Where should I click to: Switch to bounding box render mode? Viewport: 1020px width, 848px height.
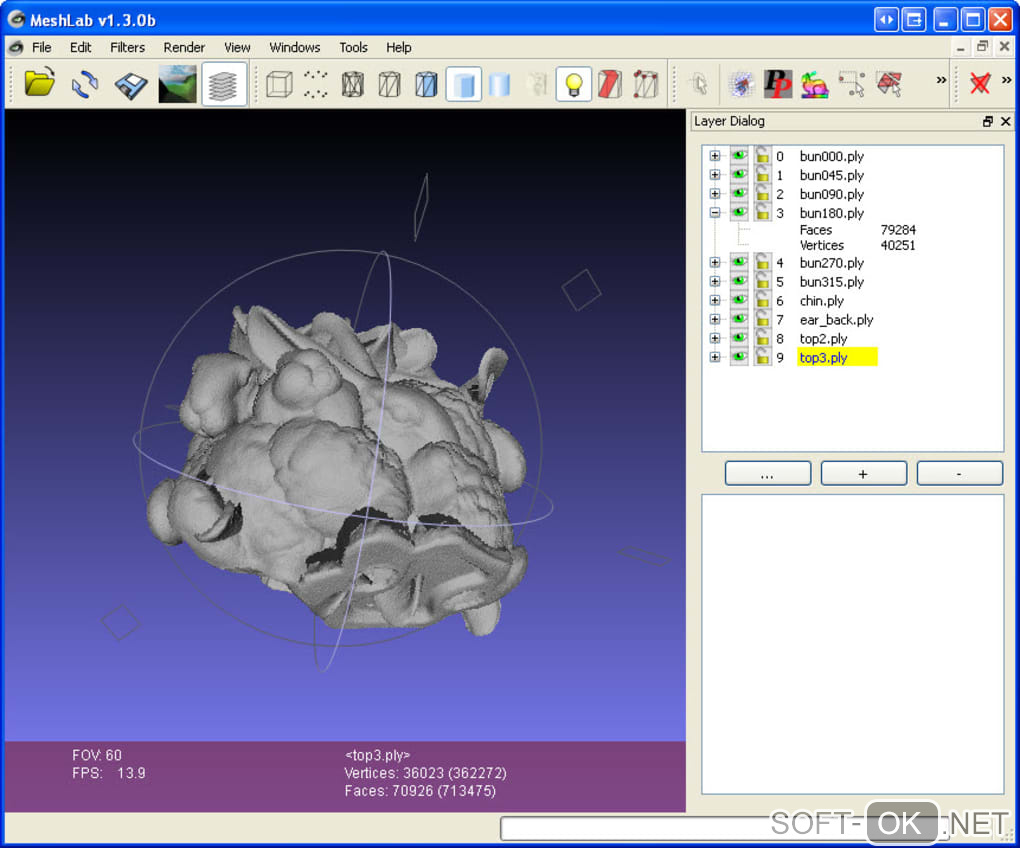click(279, 84)
